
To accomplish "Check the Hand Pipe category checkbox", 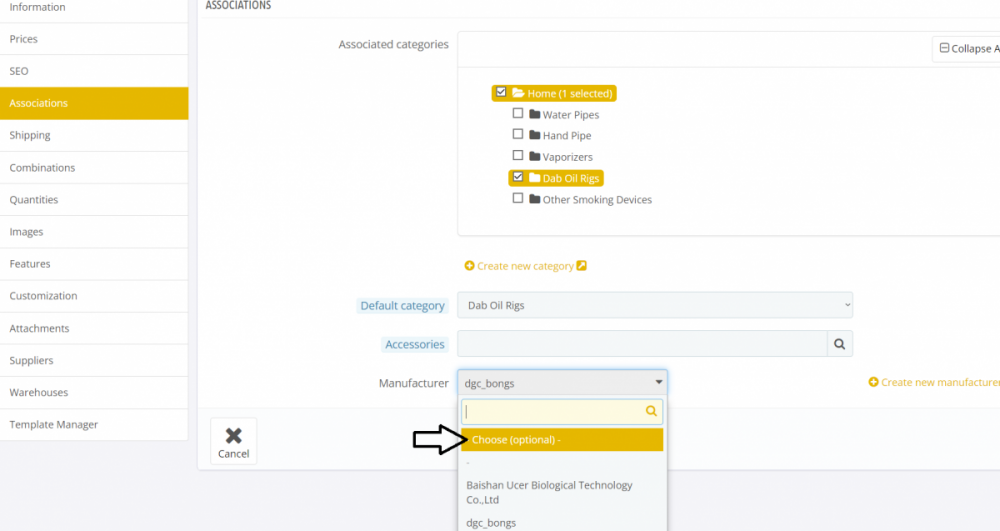I will [x=518, y=135].
